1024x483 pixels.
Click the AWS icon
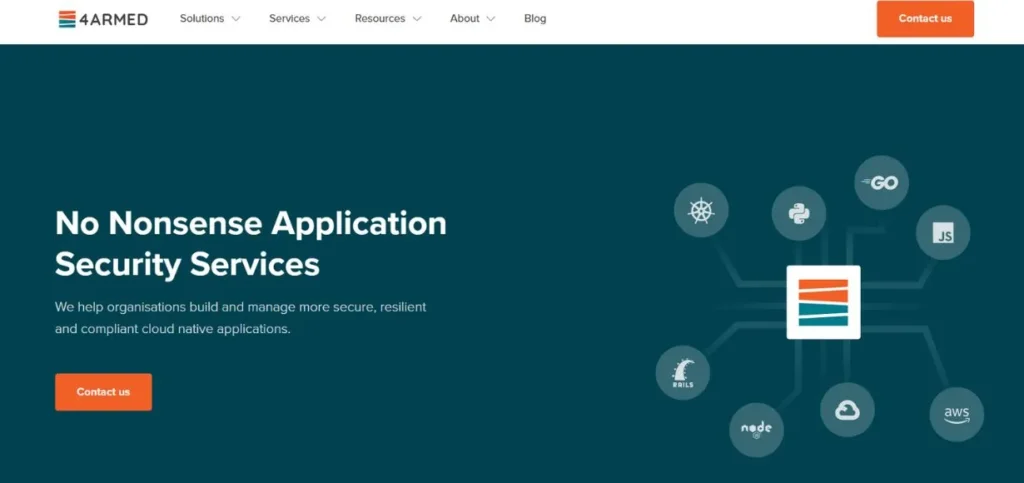[956, 414]
